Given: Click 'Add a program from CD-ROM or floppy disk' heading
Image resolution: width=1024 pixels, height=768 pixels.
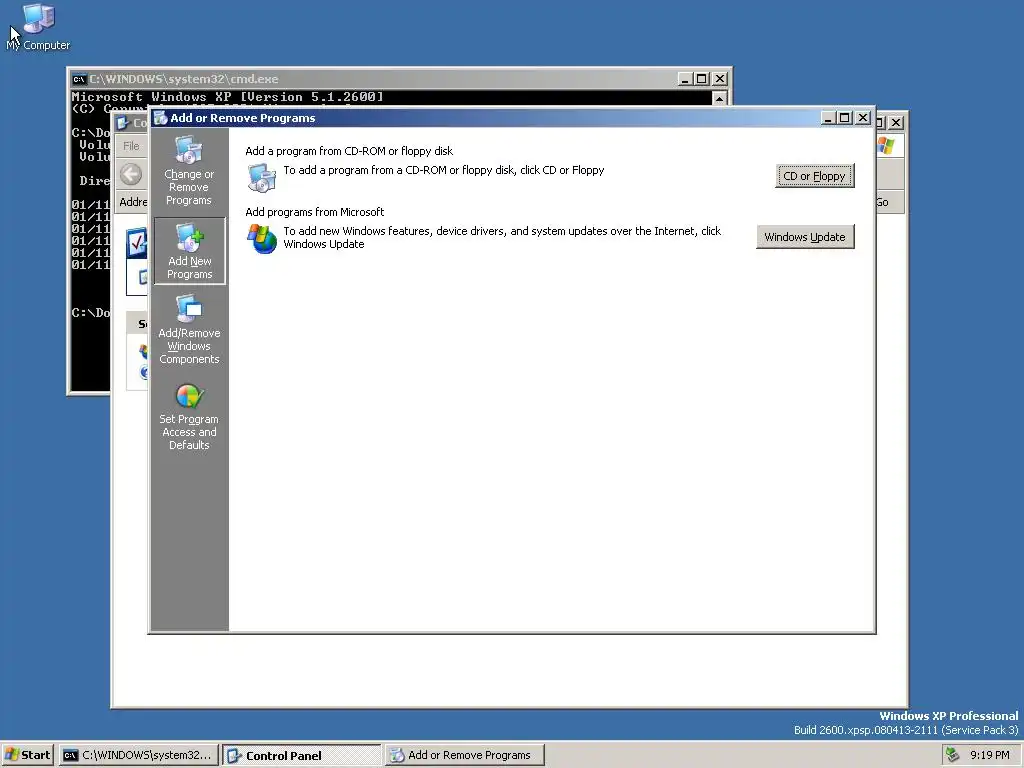Looking at the screenshot, I should click(349, 151).
